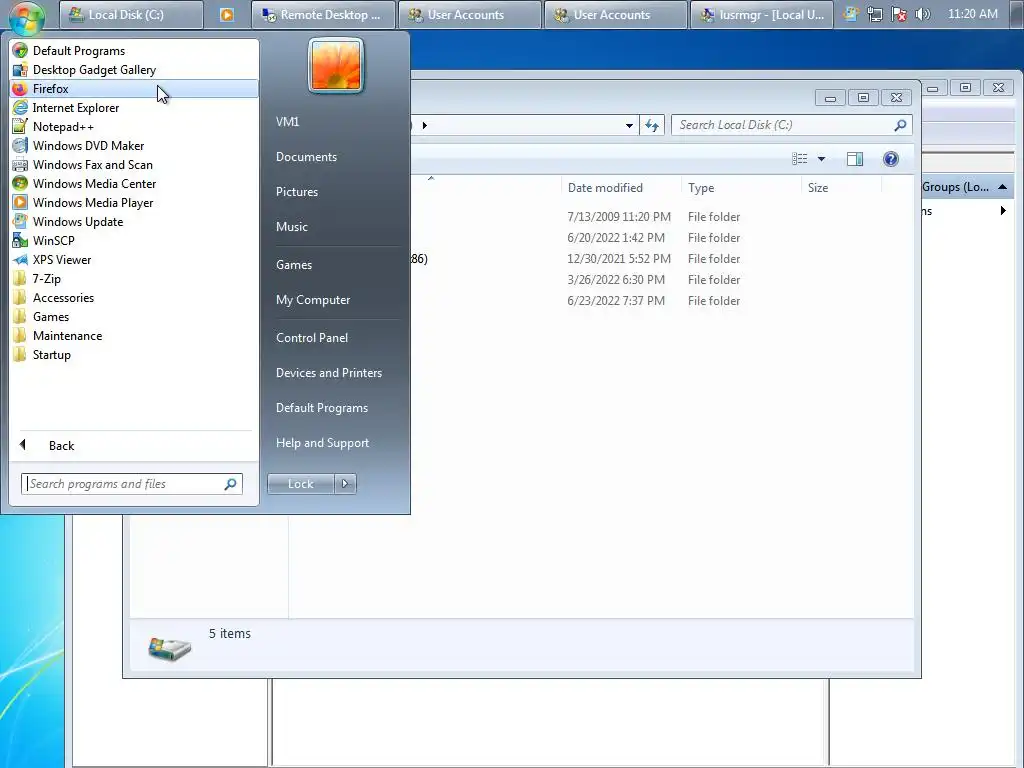Click the Lock button

coord(300,484)
